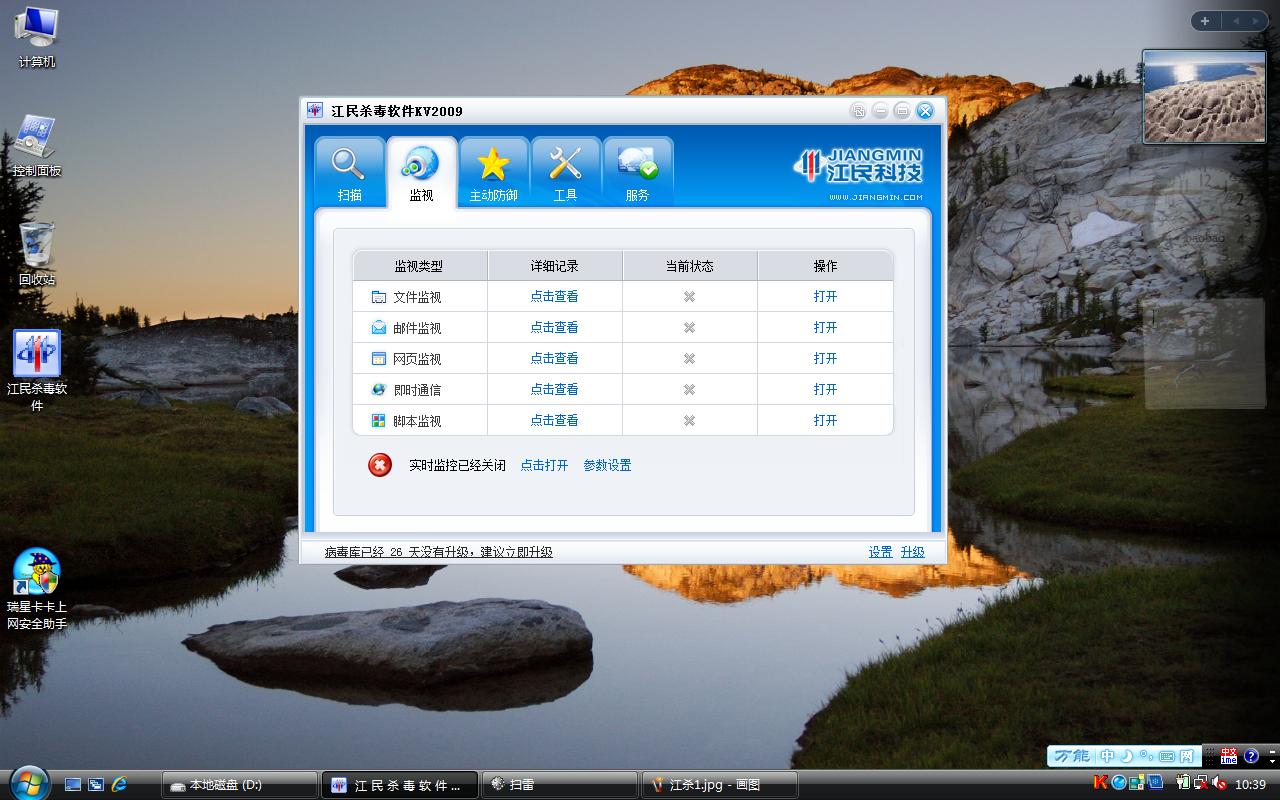1280x800 pixels.
Task: Click Show Desktop quick launch icon
Action: [73, 785]
